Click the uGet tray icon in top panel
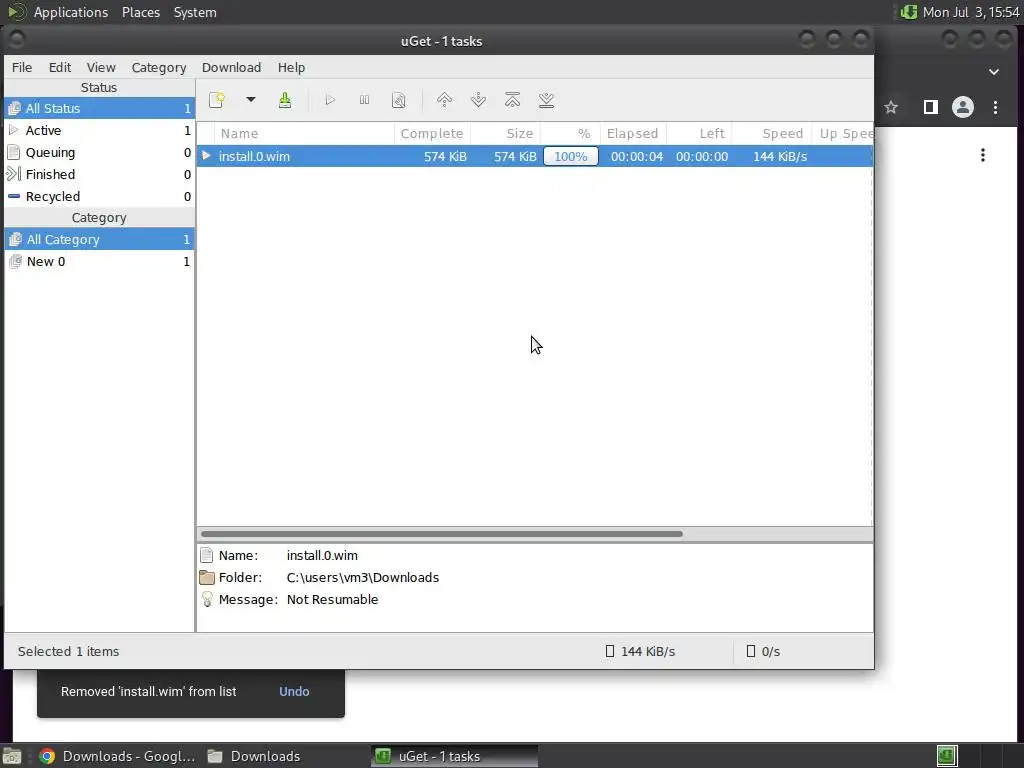The height and width of the screenshot is (768, 1024). (908, 12)
